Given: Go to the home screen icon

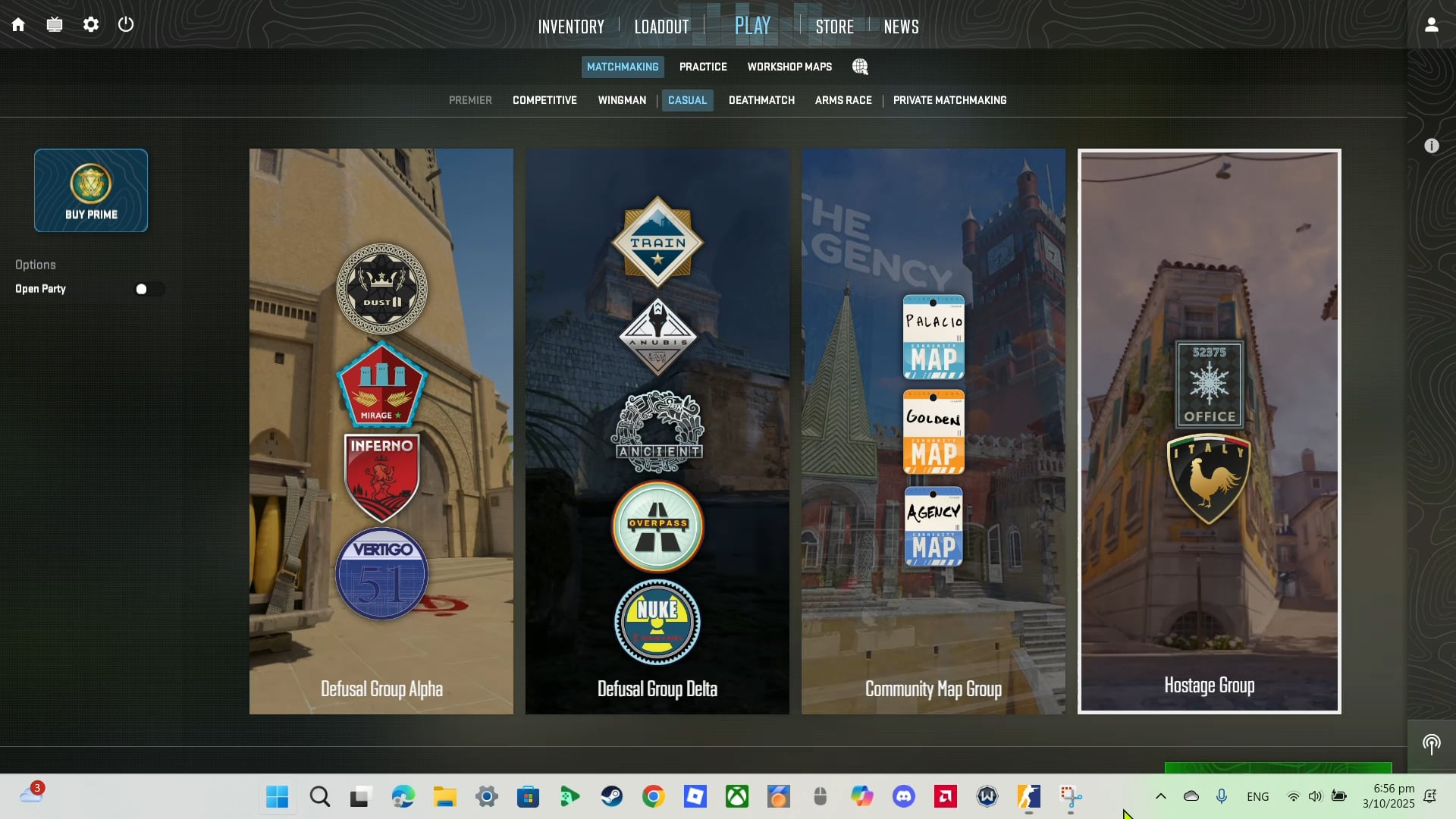Looking at the screenshot, I should coord(18,25).
